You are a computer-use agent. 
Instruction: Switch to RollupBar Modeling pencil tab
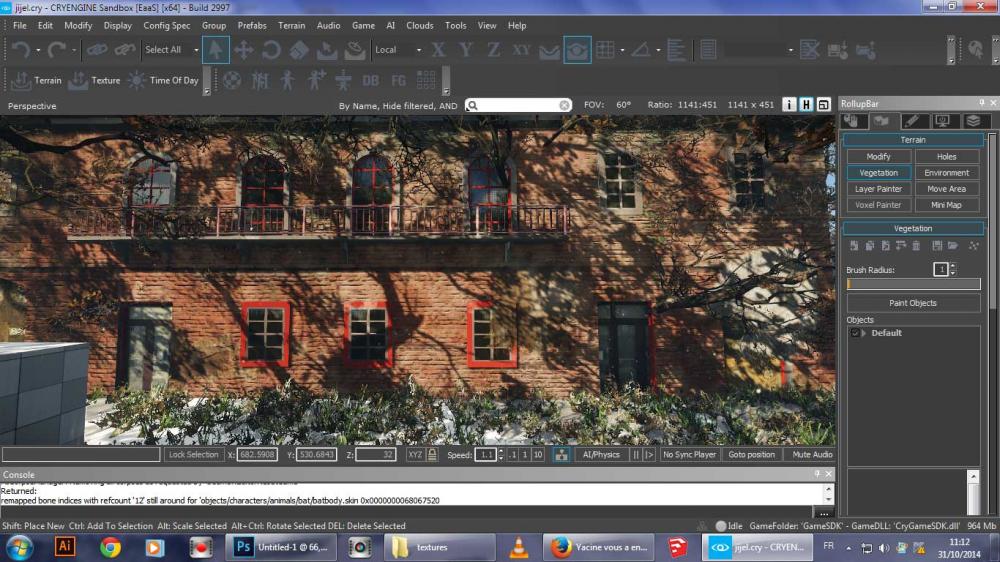pyautogui.click(x=913, y=121)
